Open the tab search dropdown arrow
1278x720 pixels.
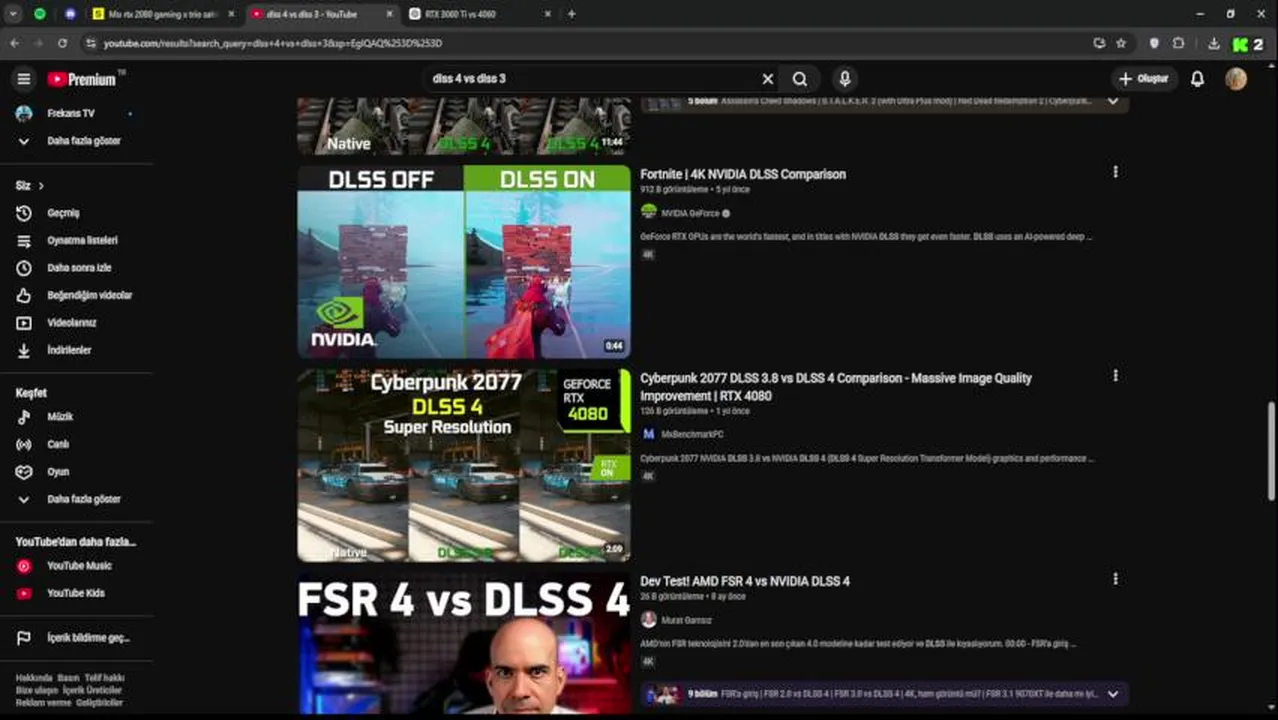coord(13,14)
